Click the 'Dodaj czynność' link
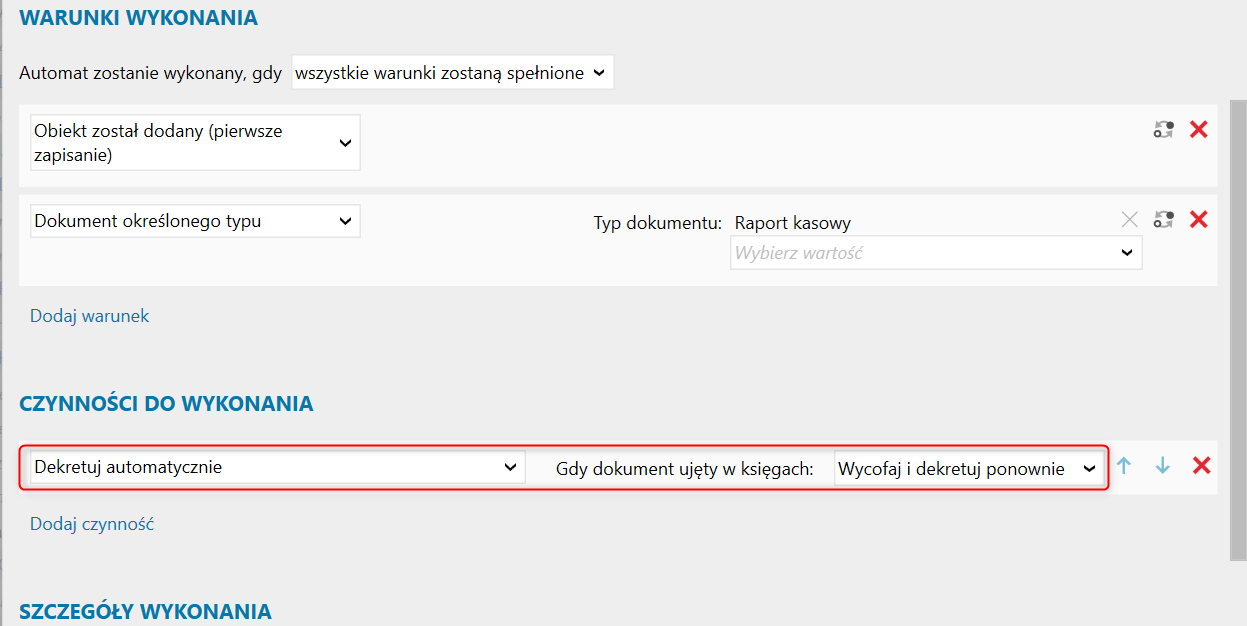 91,524
